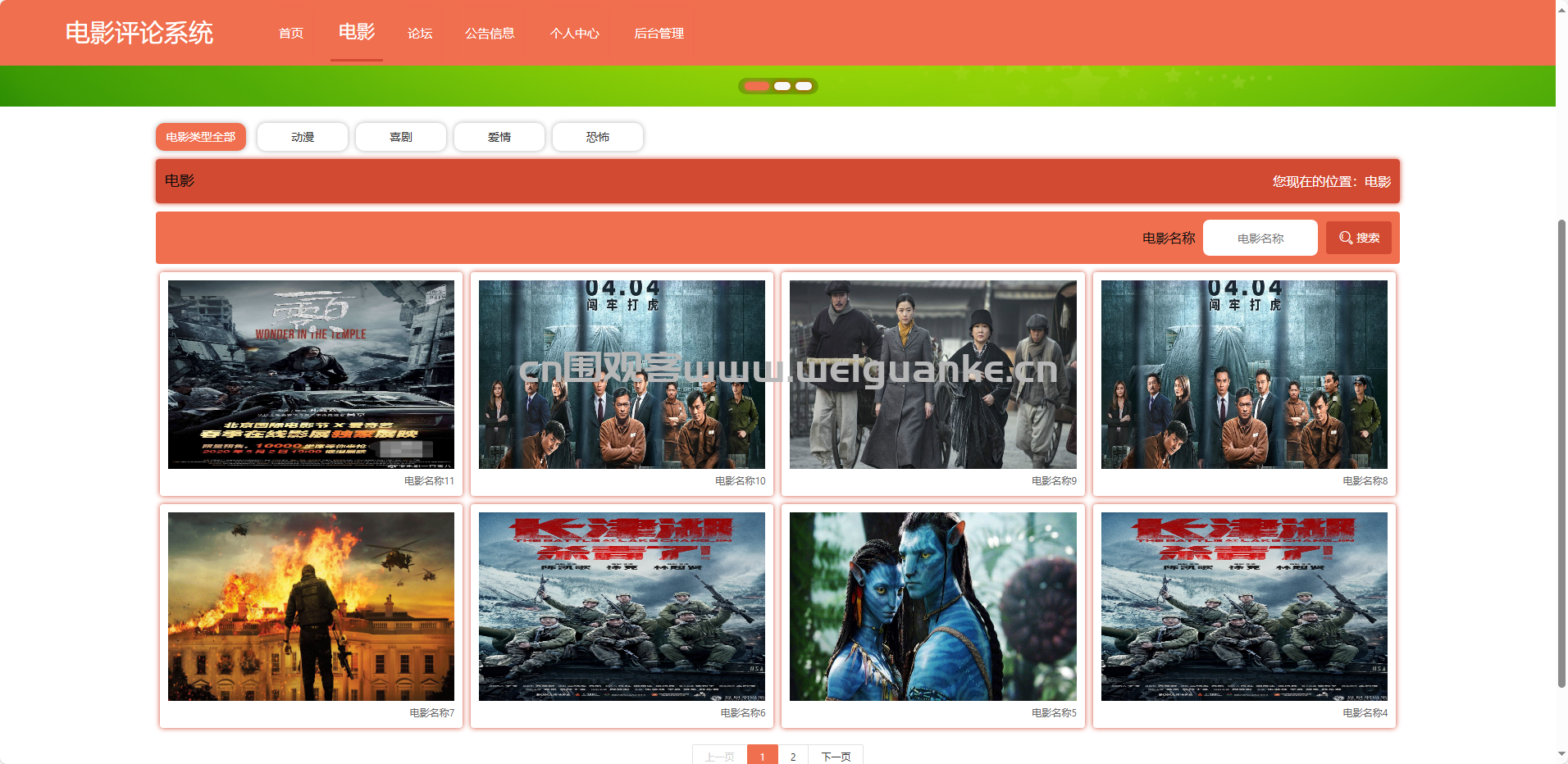Select page 1 in pagination
This screenshot has height=764, width=1568.
[763, 755]
